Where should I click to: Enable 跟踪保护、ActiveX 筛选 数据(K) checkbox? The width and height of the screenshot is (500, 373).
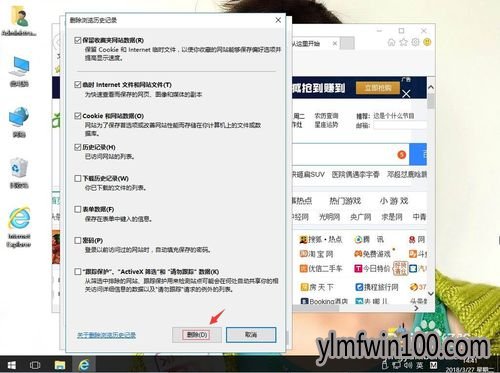point(78,271)
